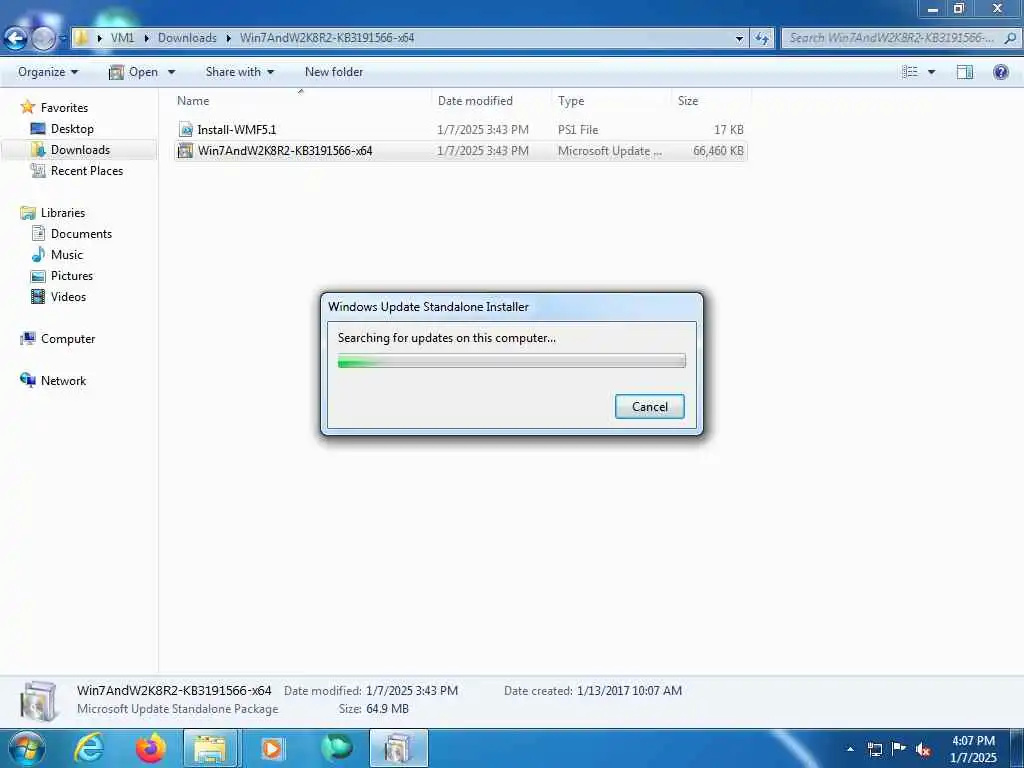This screenshot has height=768, width=1024.
Task: Select Libraries in the navigation pane
Action: 63,213
